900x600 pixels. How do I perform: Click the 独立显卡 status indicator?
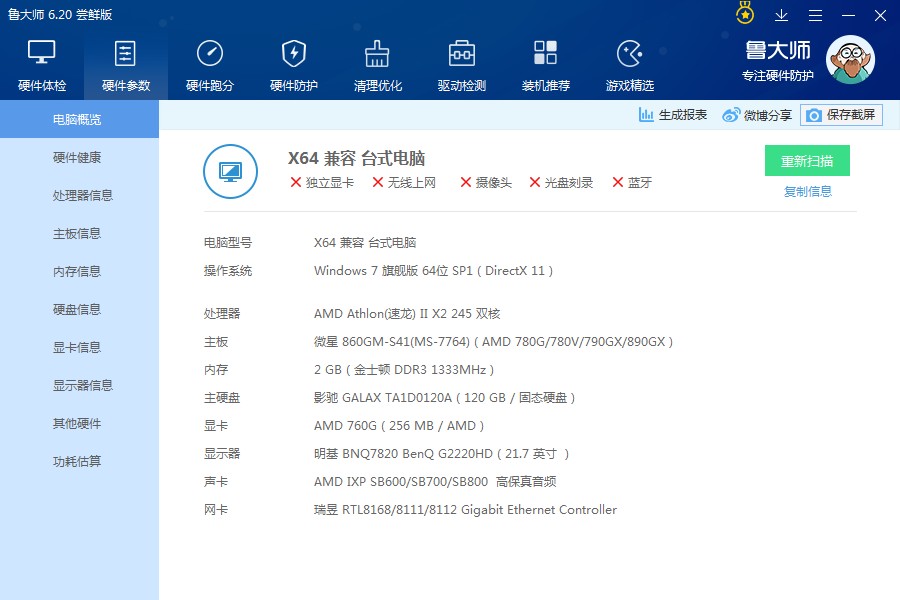pyautogui.click(x=322, y=183)
